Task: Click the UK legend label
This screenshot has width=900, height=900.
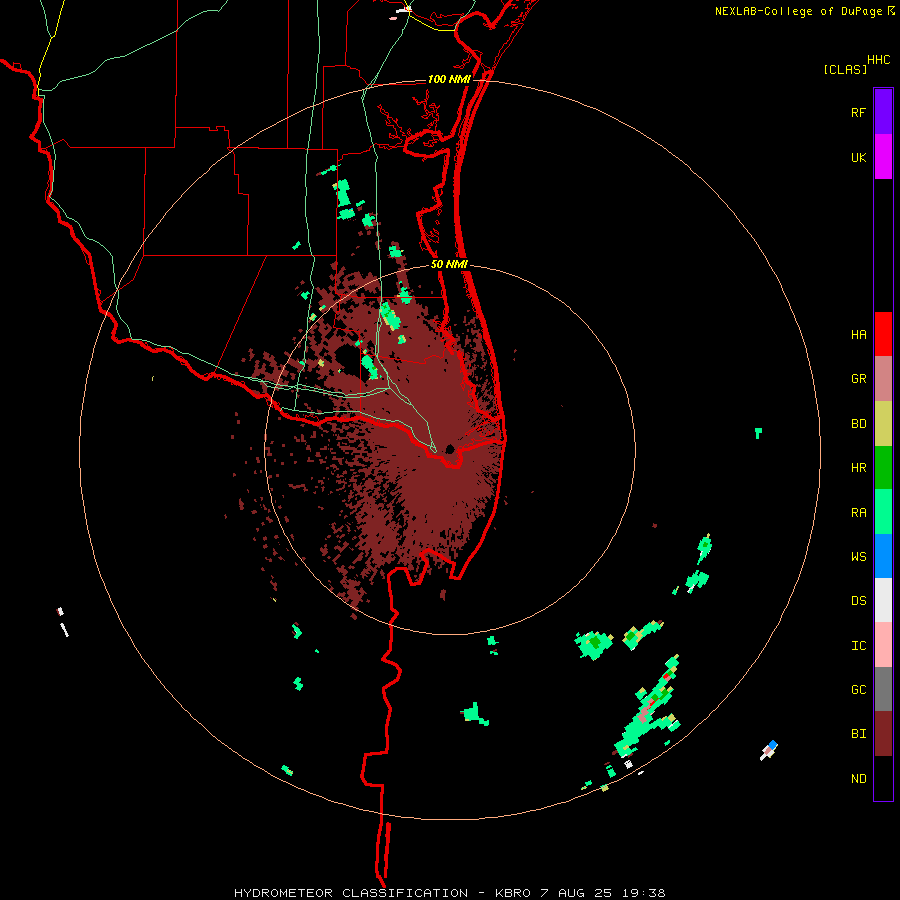Action: tap(858, 158)
